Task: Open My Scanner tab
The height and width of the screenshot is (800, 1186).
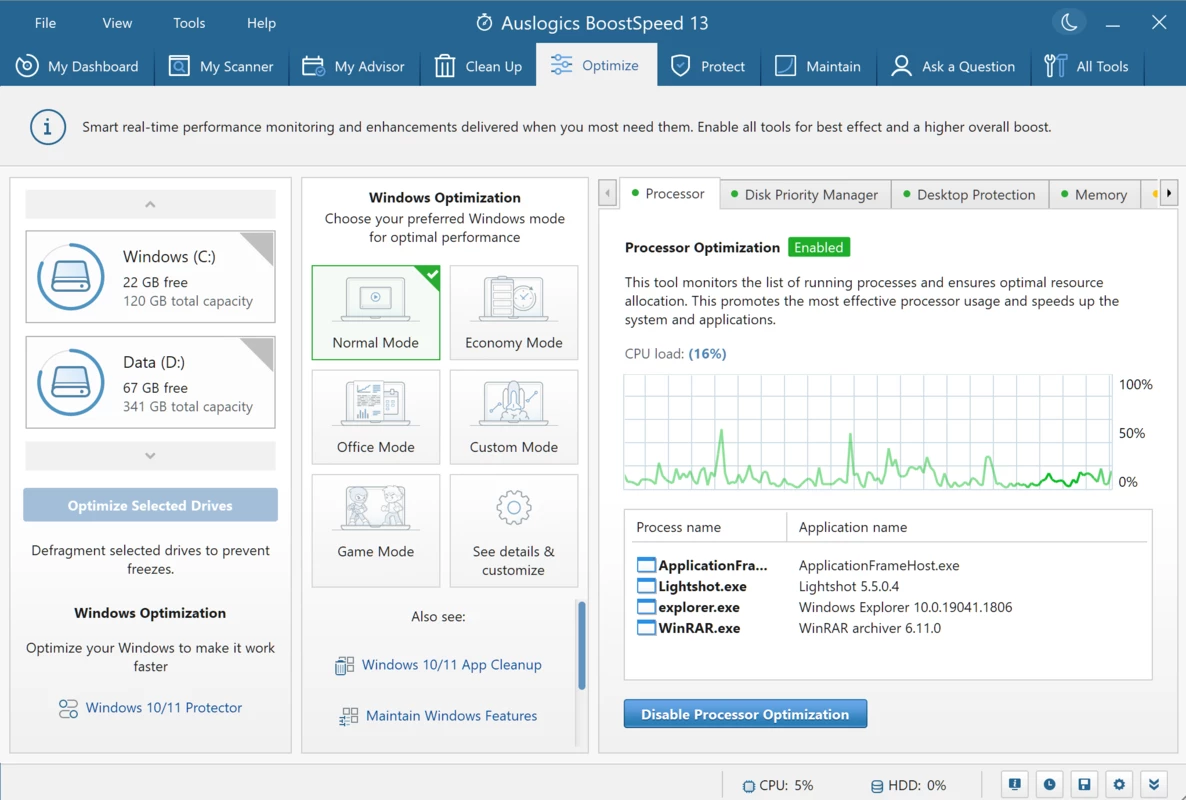Action: (221, 66)
